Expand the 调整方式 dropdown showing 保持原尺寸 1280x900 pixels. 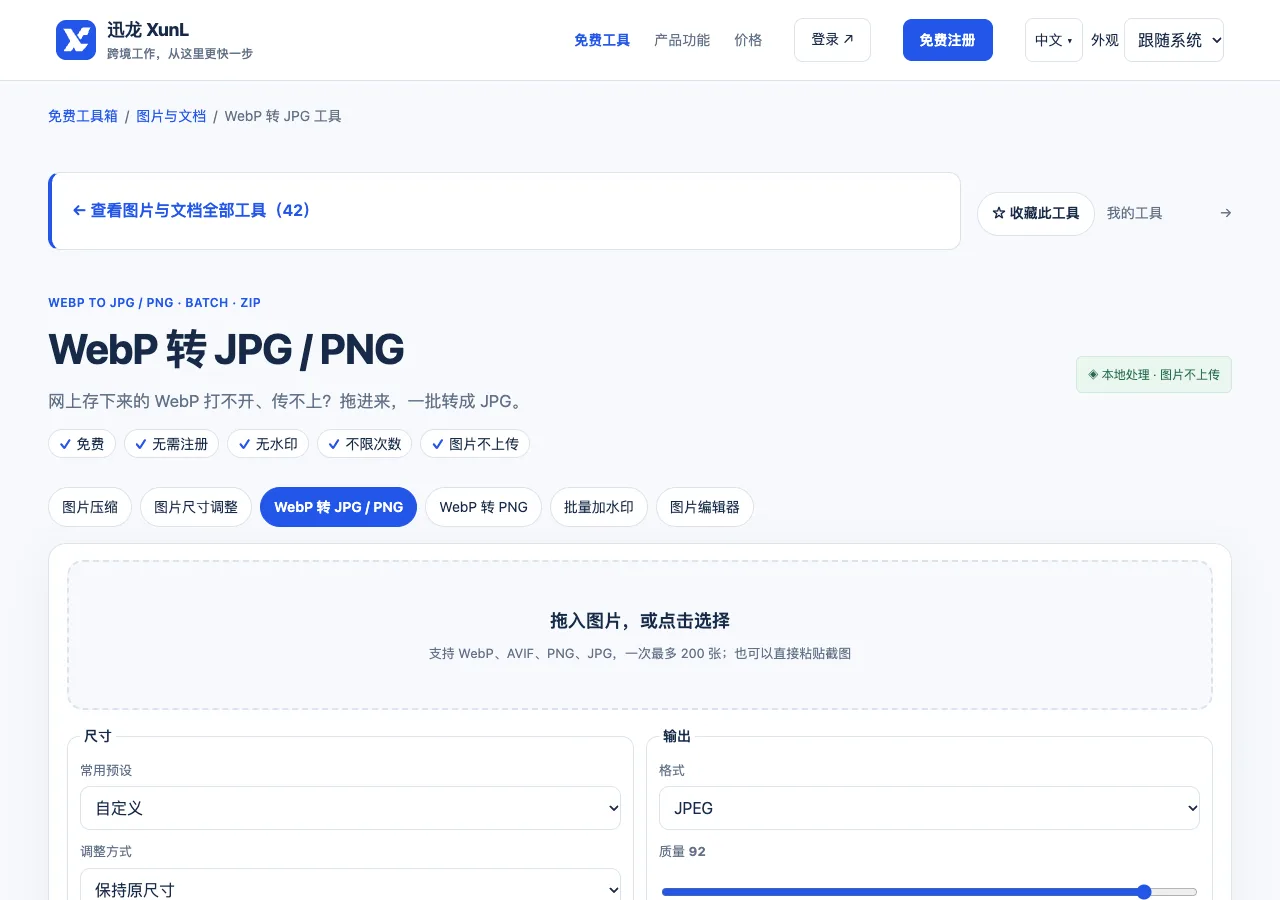[x=350, y=889]
